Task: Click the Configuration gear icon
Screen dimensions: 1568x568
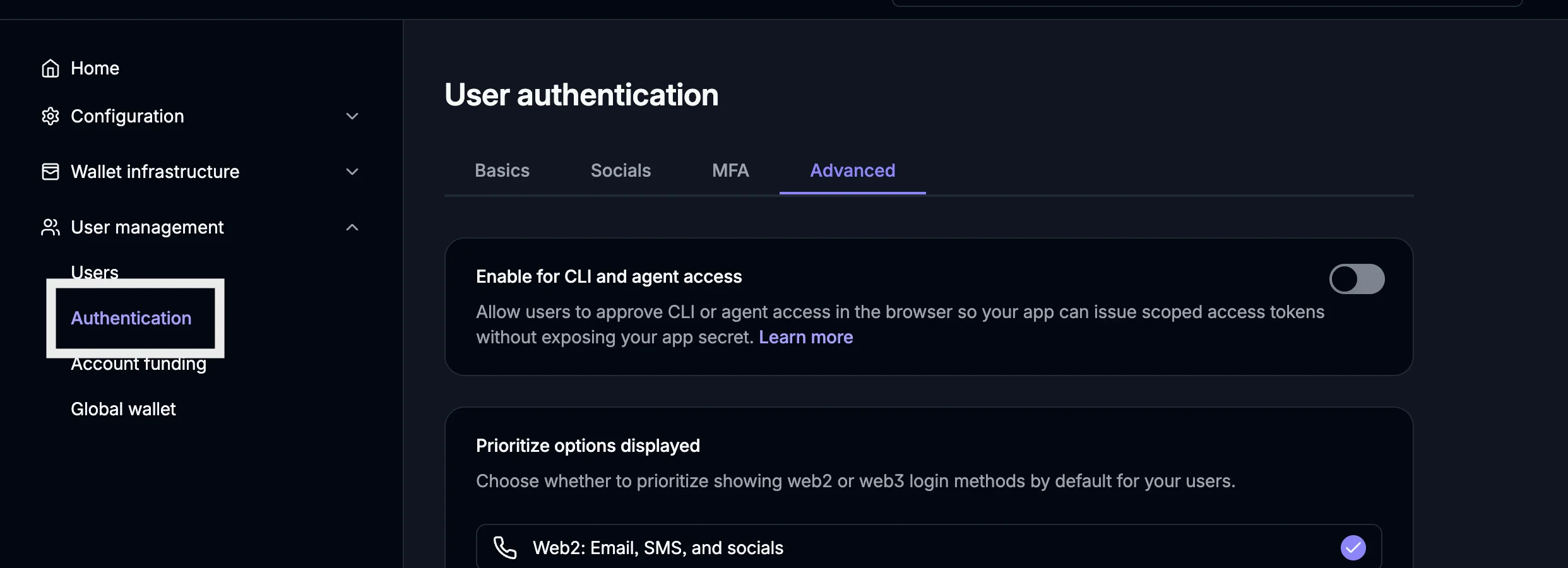Action: pos(50,116)
